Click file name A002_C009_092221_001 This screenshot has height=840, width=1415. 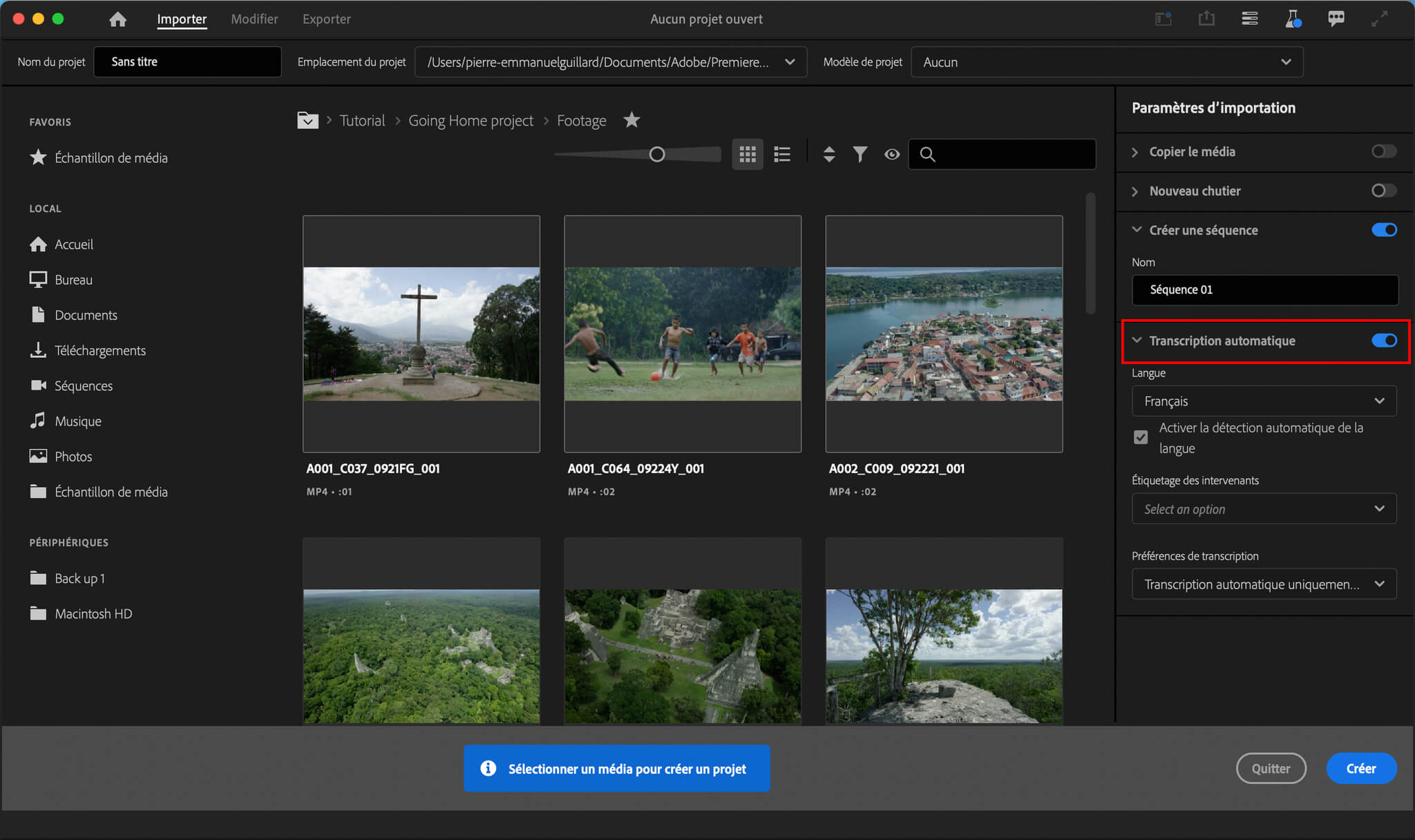tap(897, 468)
